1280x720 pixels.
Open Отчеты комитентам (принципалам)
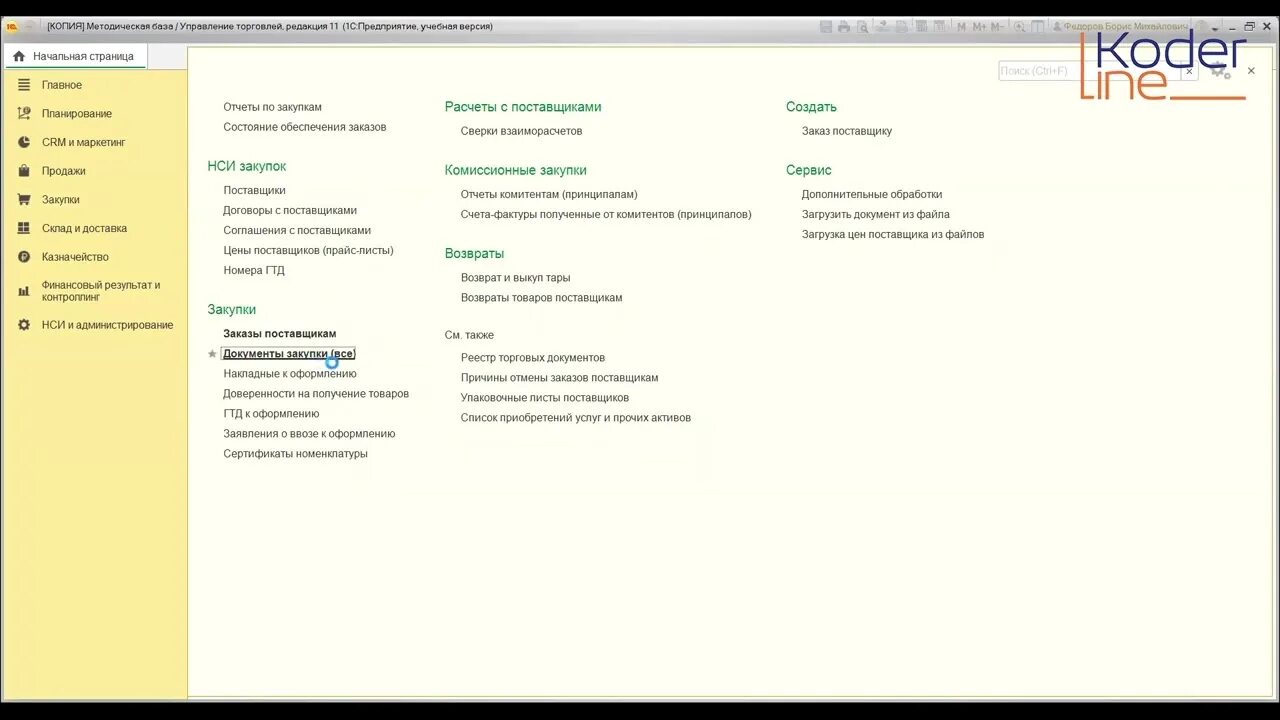[549, 194]
